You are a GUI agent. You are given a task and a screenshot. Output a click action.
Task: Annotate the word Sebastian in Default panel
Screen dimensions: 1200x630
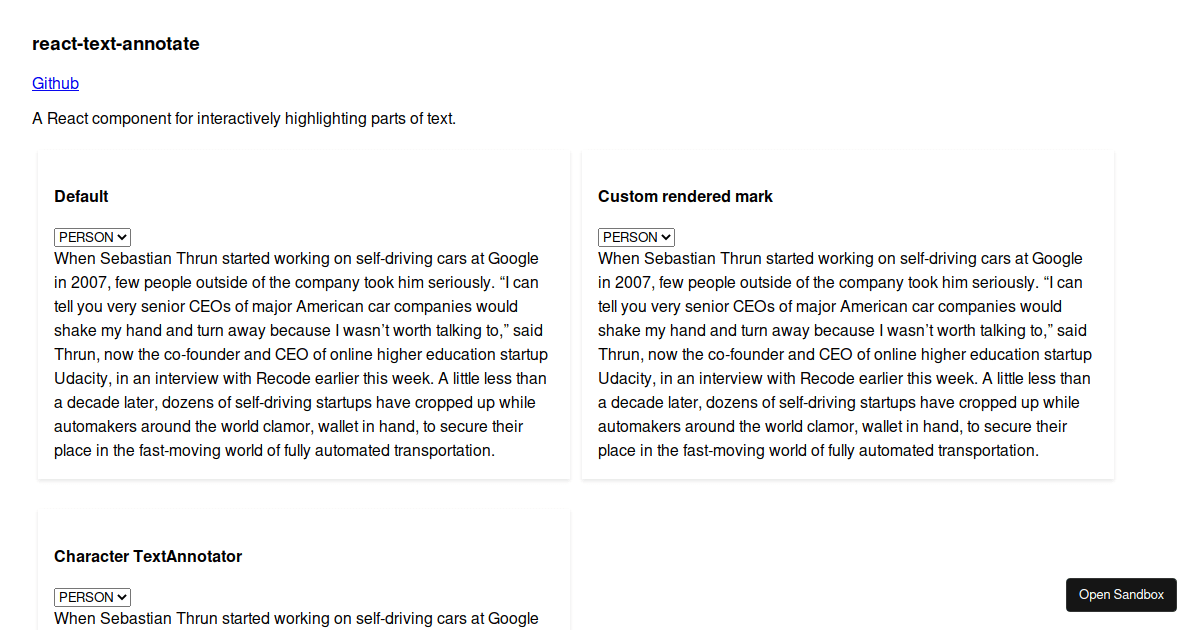137,259
